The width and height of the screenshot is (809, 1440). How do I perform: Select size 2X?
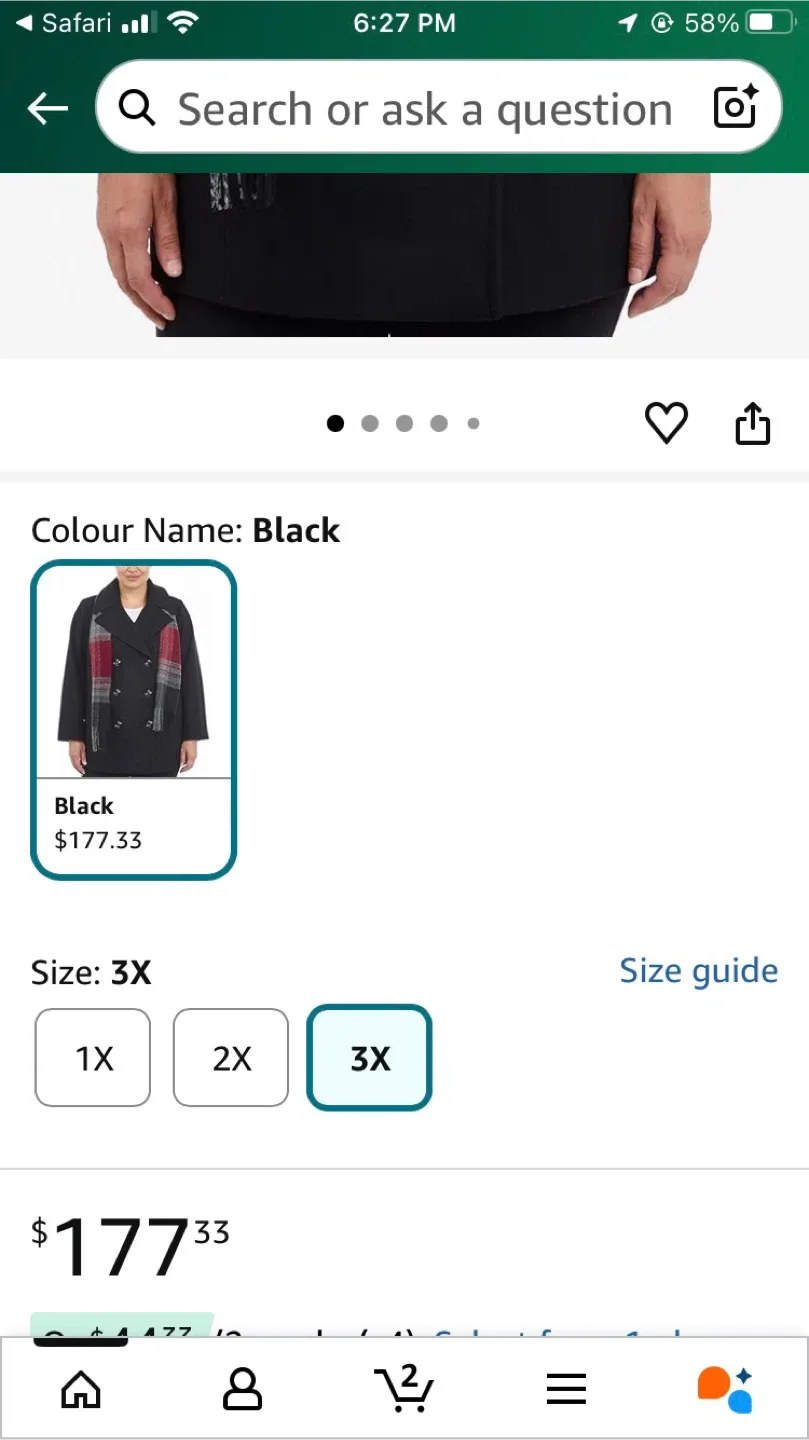click(230, 1057)
